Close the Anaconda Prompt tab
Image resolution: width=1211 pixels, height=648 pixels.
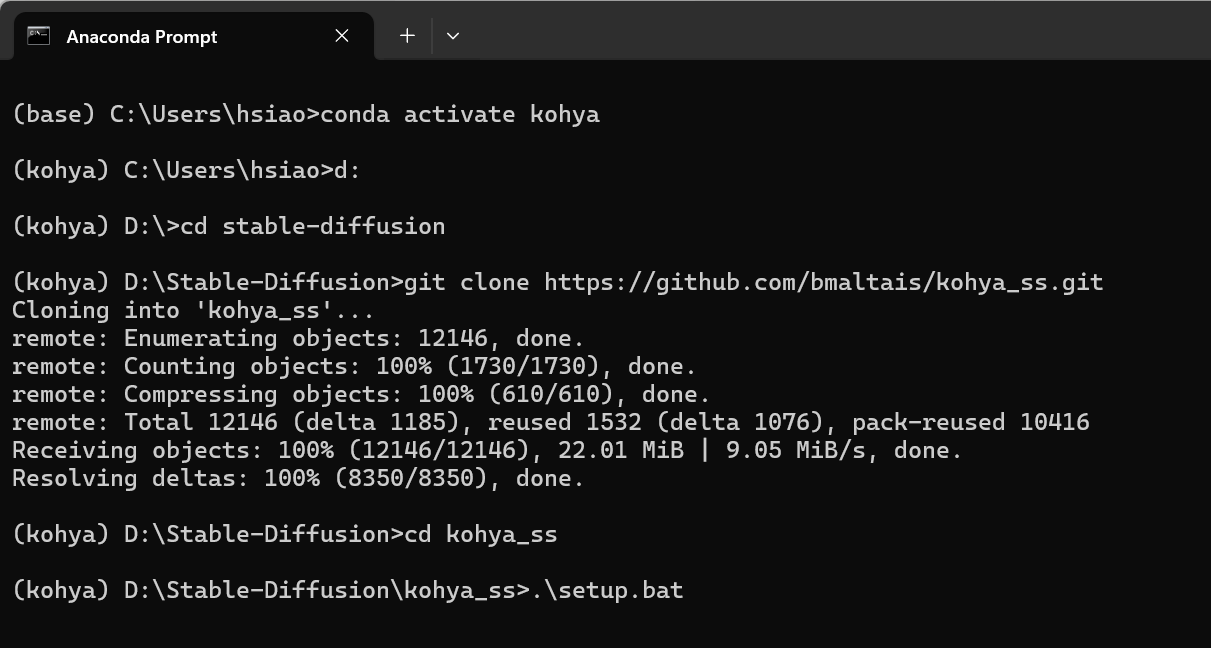[342, 36]
